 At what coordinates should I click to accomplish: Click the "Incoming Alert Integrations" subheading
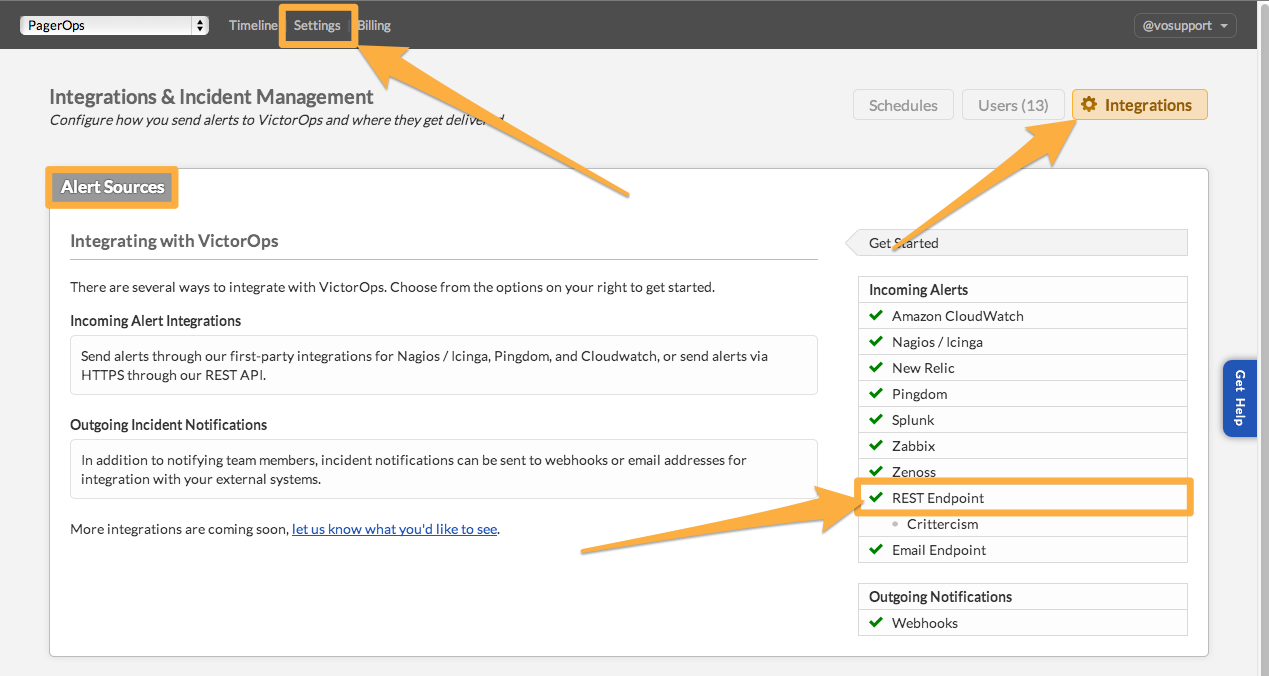155,321
